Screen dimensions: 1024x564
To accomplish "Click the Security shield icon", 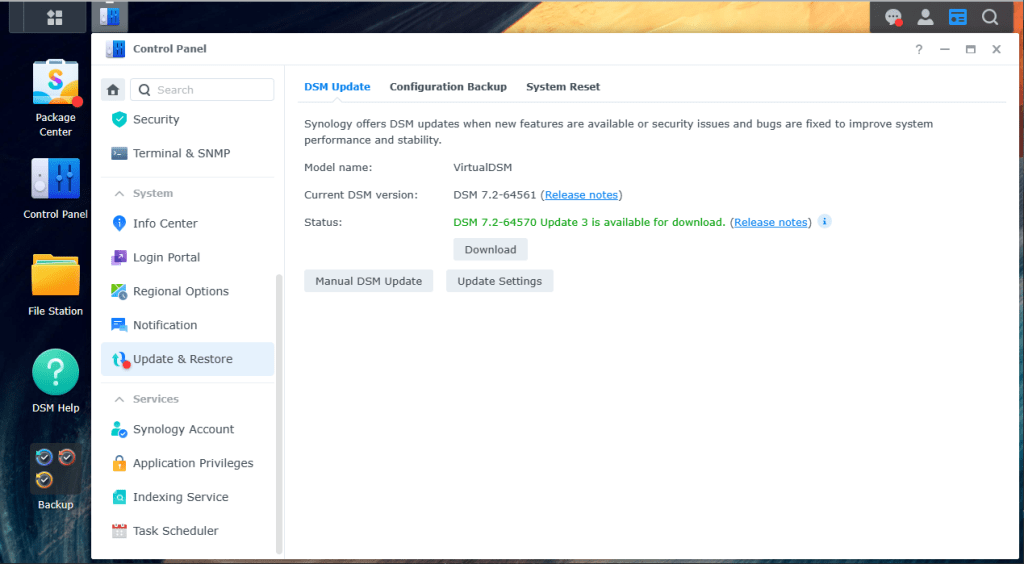I will click(x=119, y=119).
